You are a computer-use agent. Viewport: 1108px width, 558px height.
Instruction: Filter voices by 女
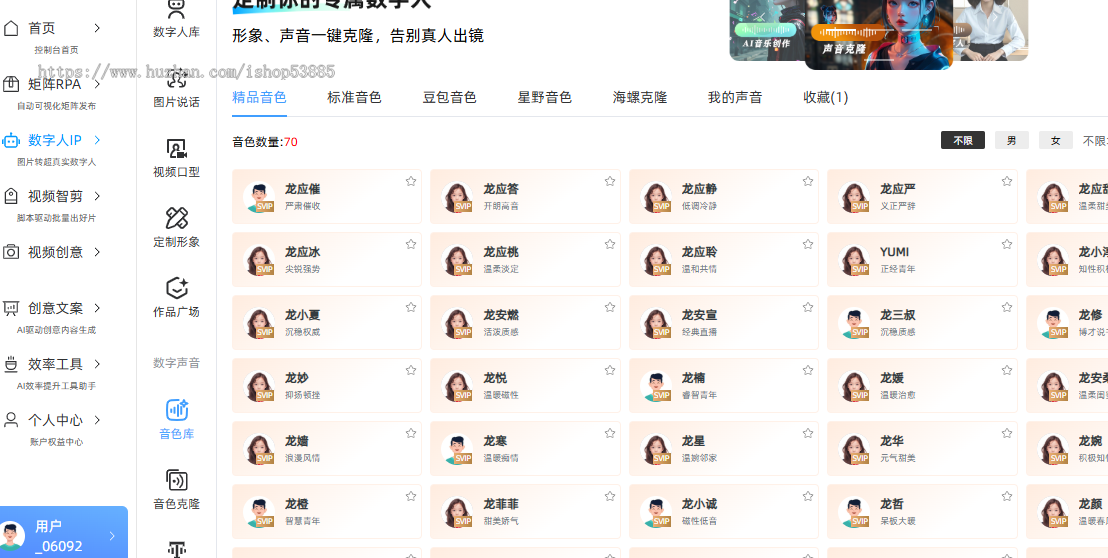[1056, 141]
